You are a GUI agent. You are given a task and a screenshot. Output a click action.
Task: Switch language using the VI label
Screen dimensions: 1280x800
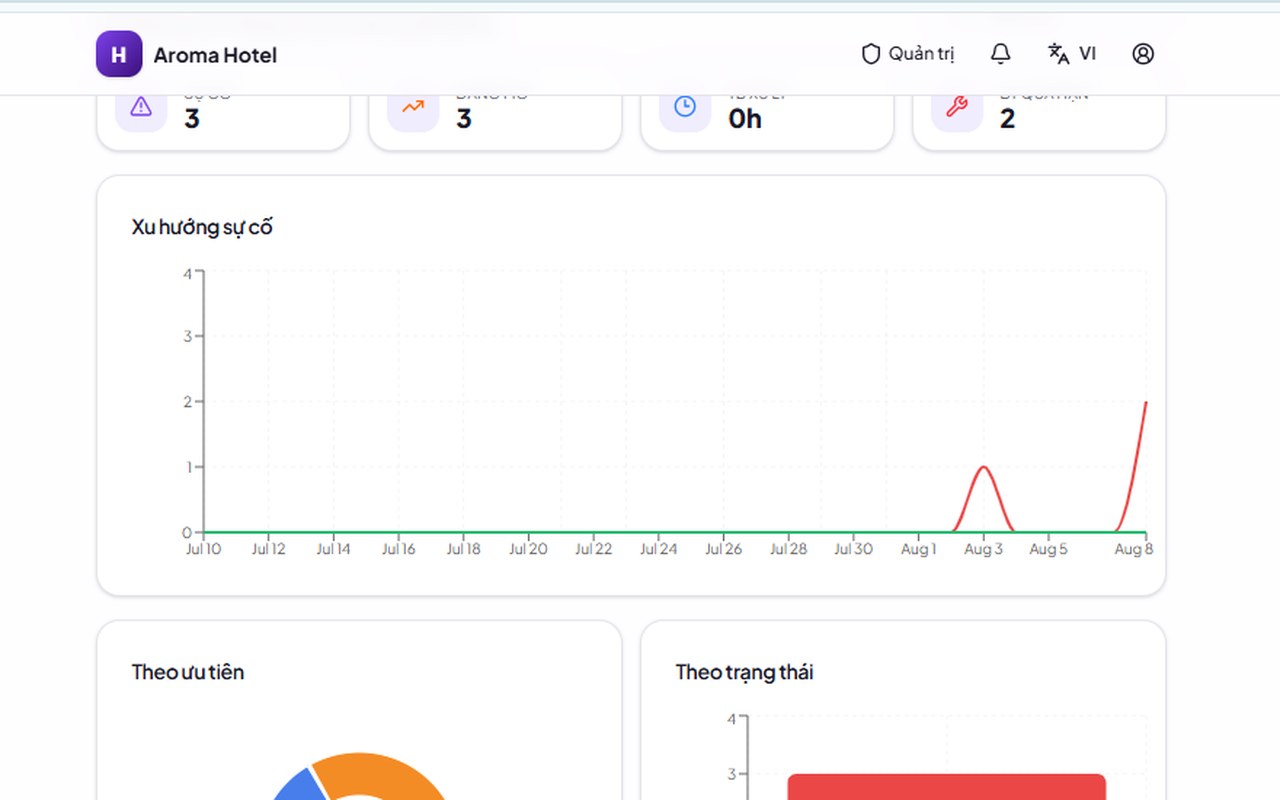[x=1087, y=54]
